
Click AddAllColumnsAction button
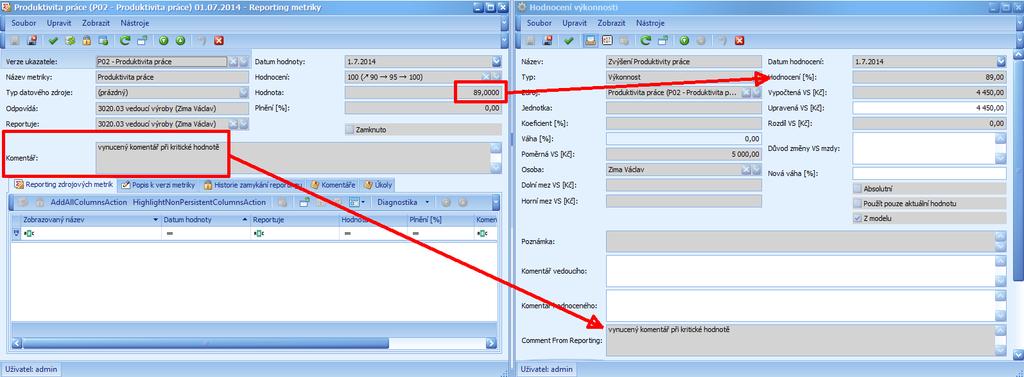88,203
